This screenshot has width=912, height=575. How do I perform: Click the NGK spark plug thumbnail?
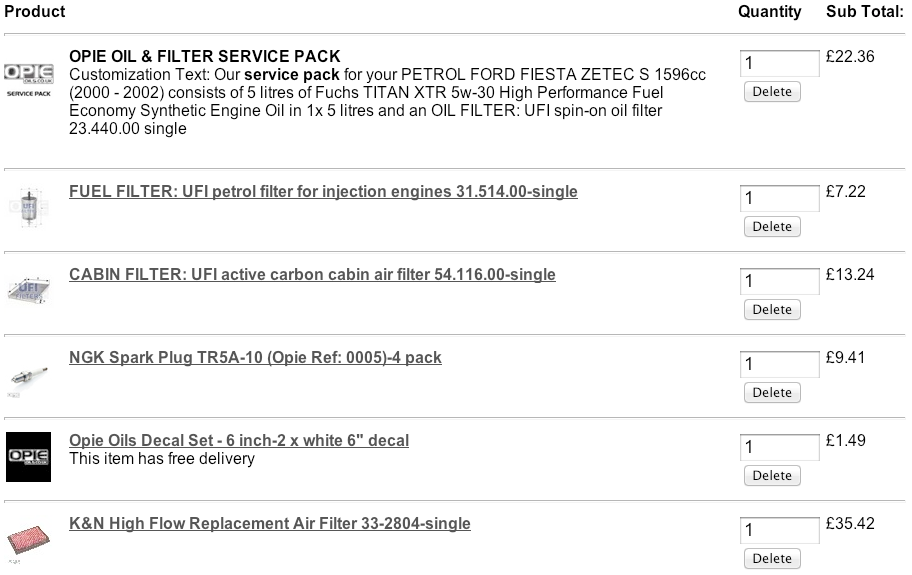[x=29, y=374]
